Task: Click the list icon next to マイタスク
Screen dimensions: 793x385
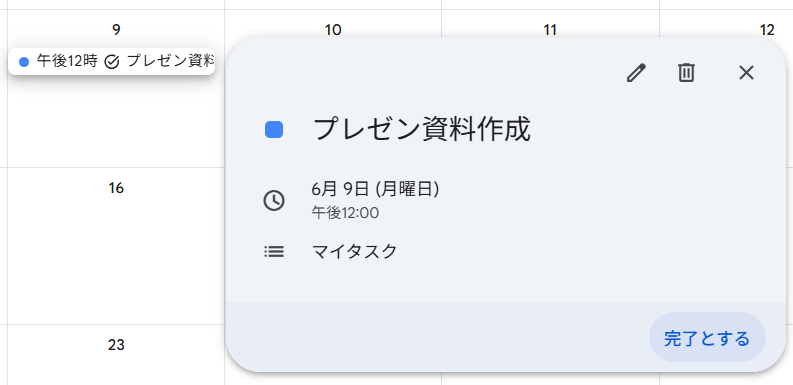Action: pos(274,251)
